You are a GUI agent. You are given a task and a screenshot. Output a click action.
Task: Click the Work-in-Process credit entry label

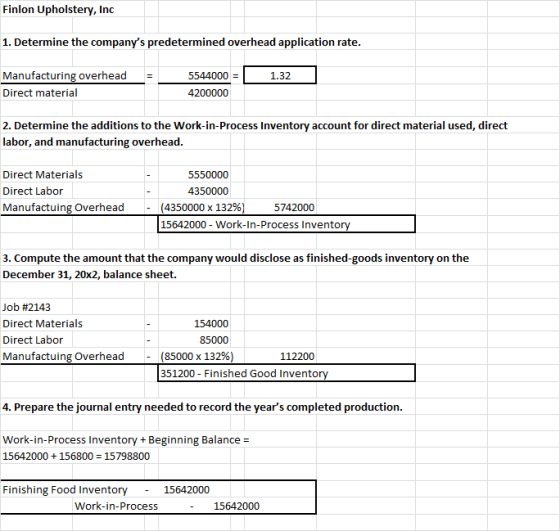click(116, 506)
